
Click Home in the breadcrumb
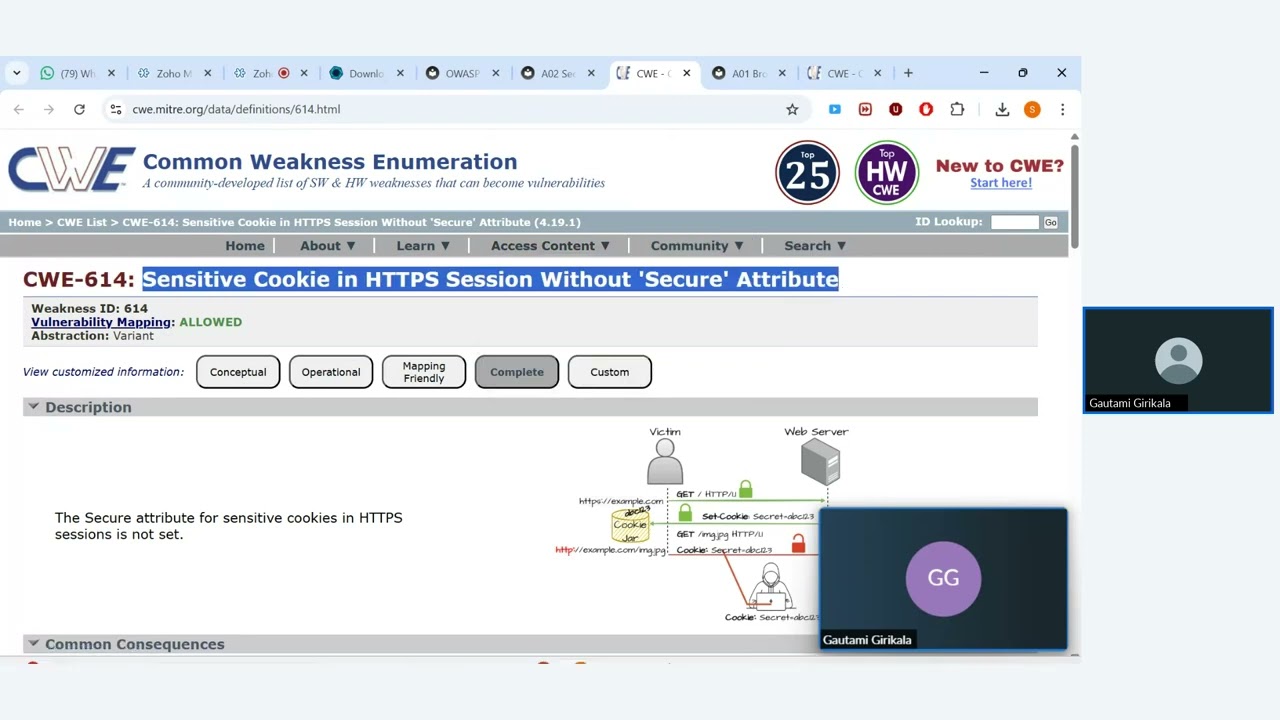pyautogui.click(x=25, y=222)
